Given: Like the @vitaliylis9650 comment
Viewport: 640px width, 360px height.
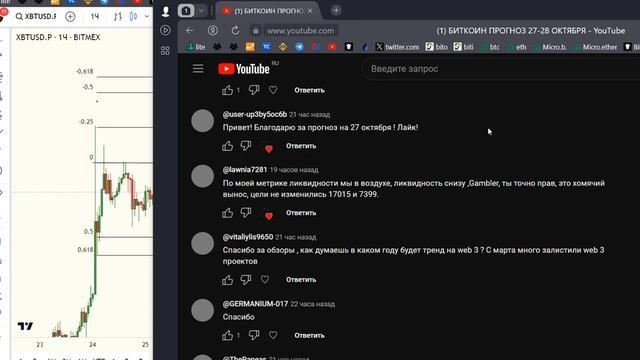Looking at the screenshot, I should tap(227, 280).
